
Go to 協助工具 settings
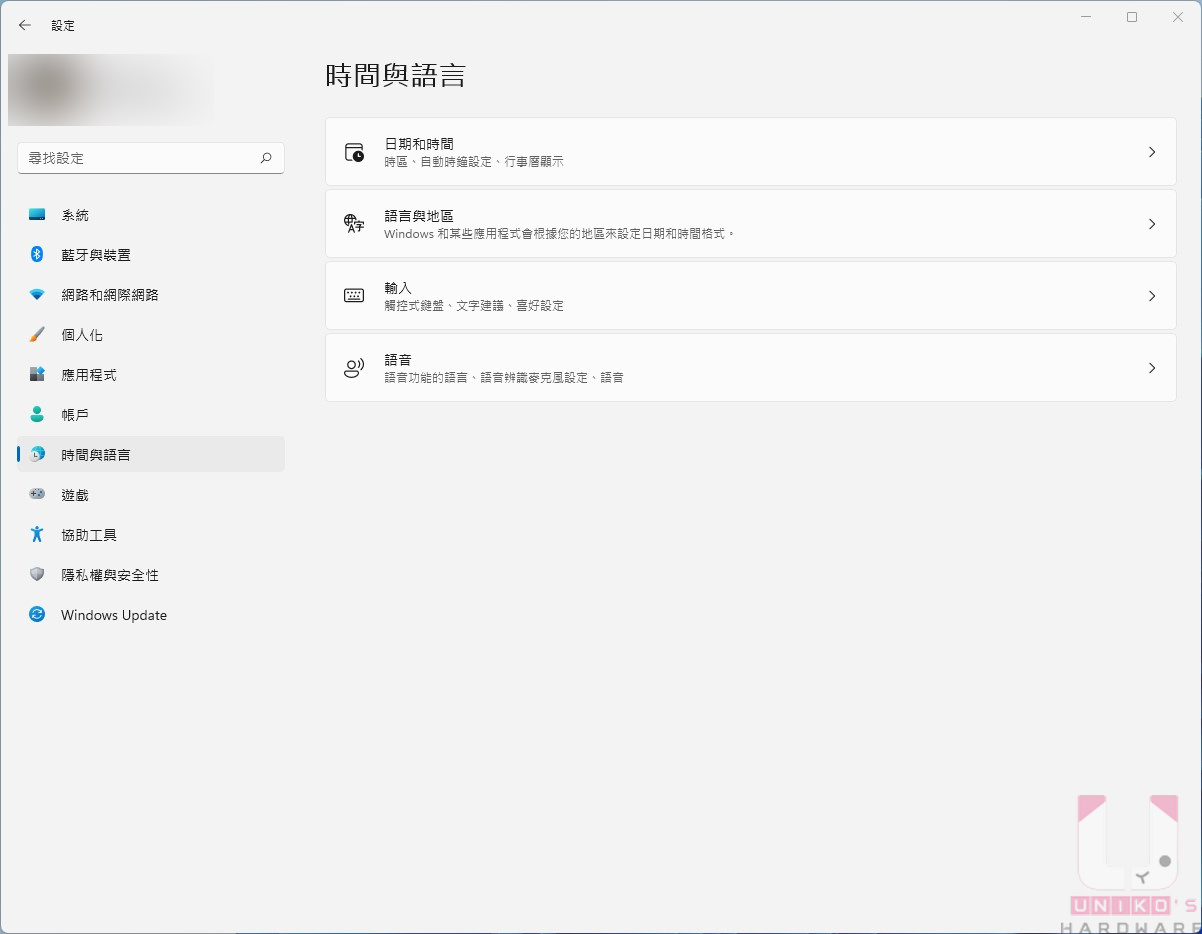pos(151,535)
